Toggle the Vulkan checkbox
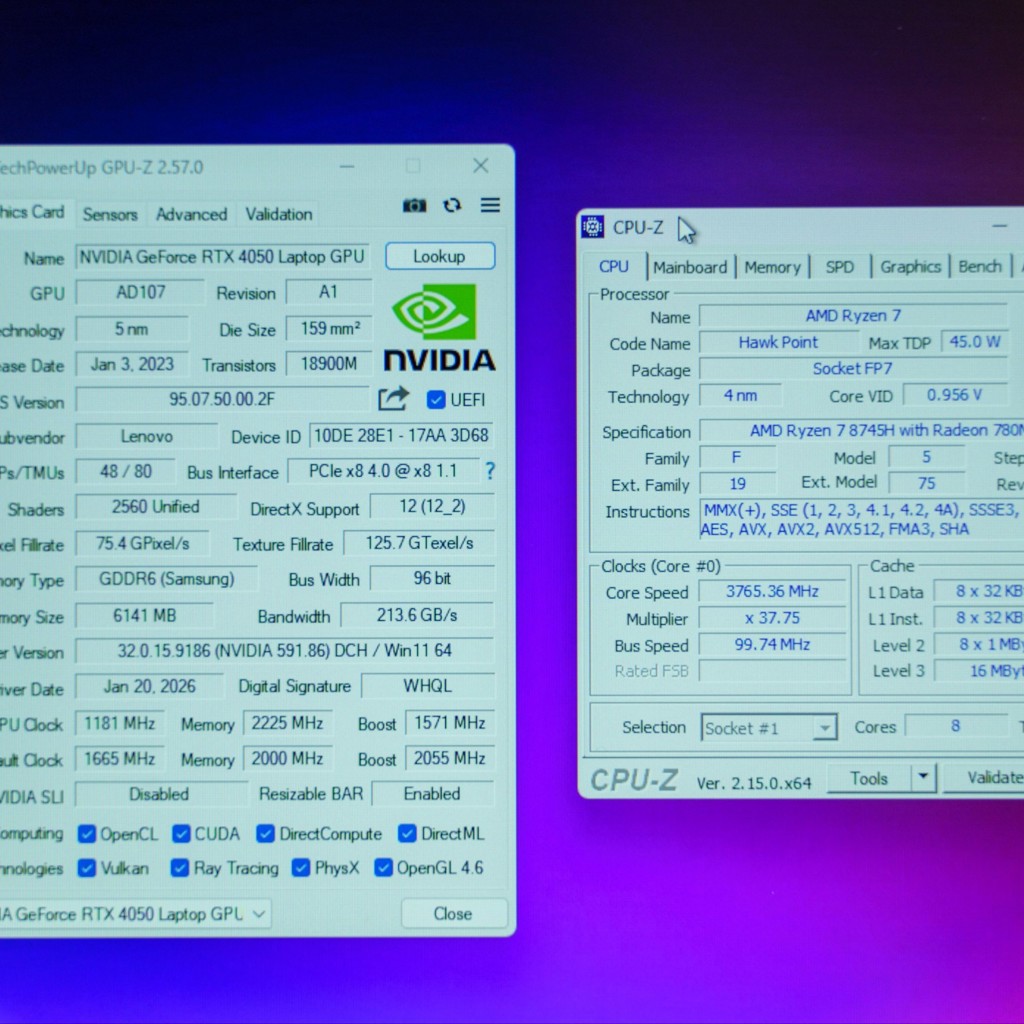1024x1024 pixels. click(x=86, y=868)
